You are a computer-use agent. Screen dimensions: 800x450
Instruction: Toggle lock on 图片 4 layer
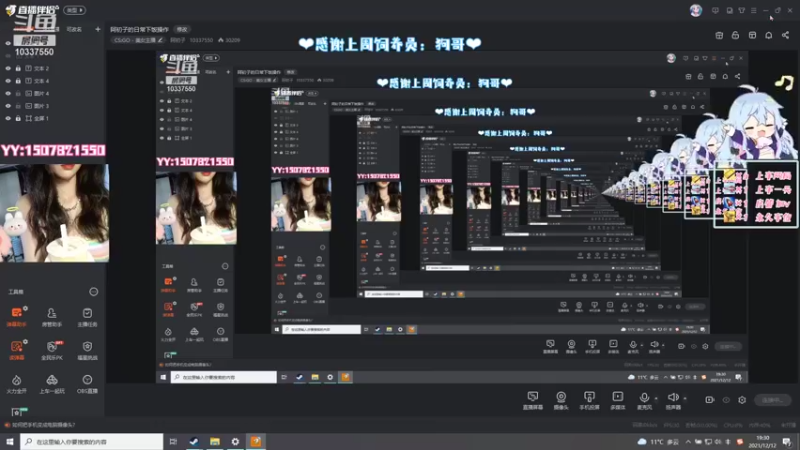[x=18, y=93]
